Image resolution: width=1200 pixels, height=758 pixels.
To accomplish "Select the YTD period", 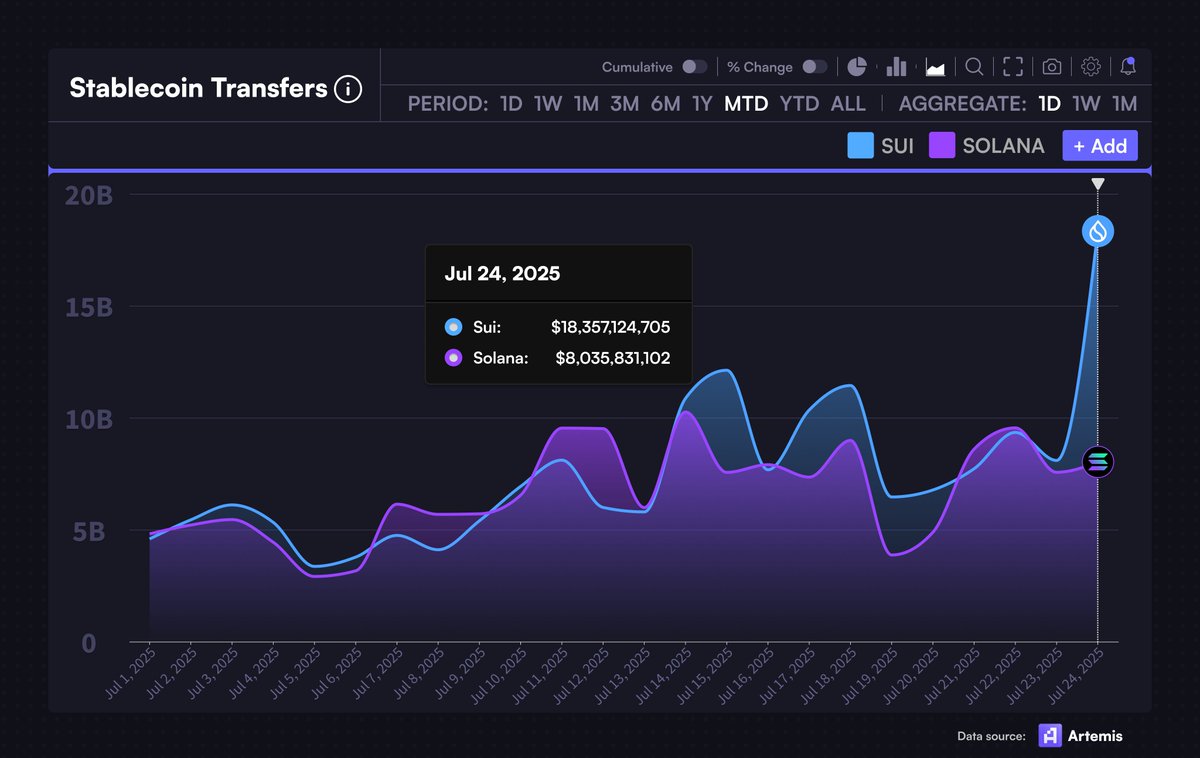I will click(x=799, y=104).
